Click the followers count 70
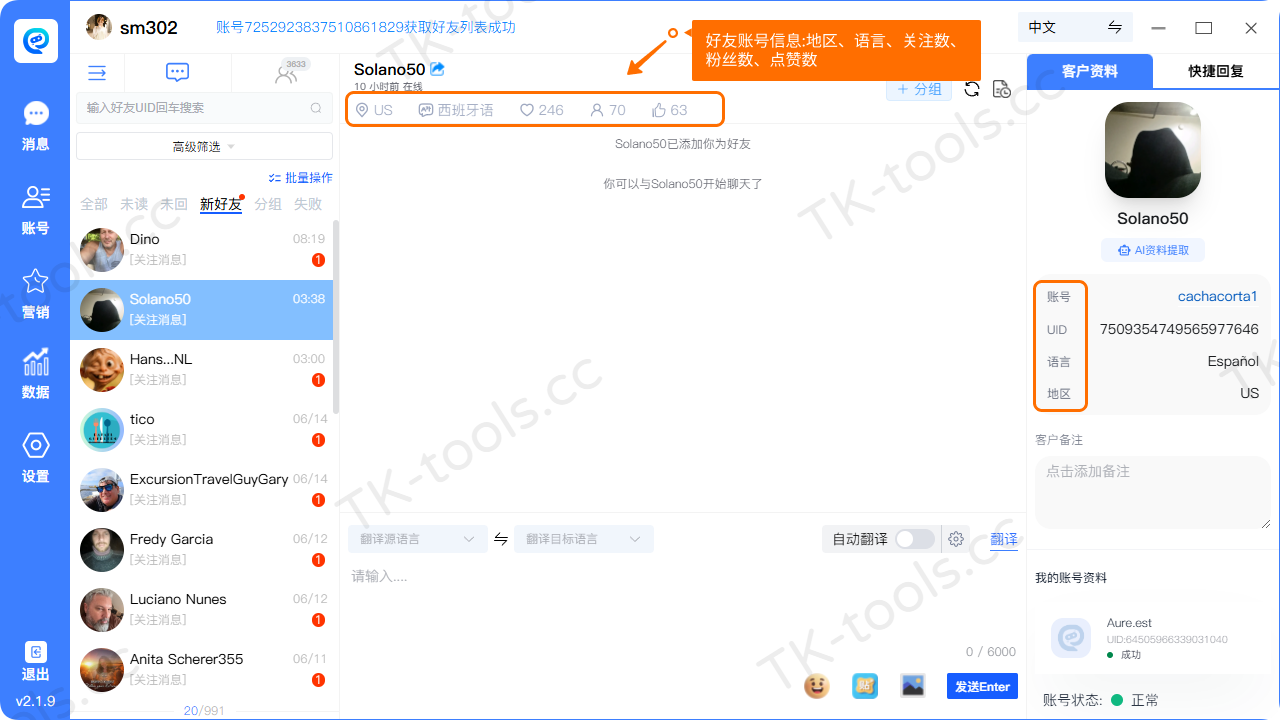The height and width of the screenshot is (720, 1280). pyautogui.click(x=608, y=110)
